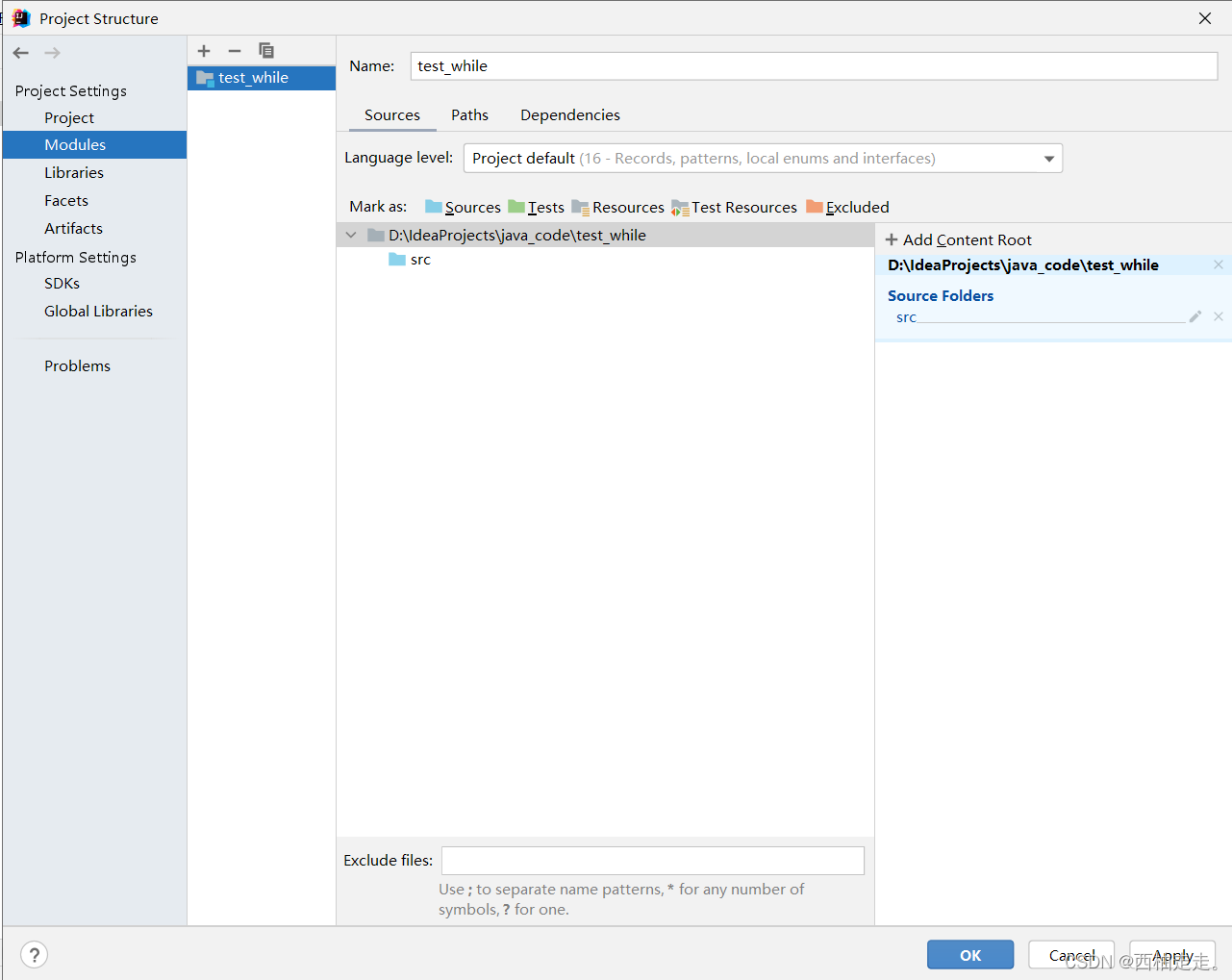The image size is (1232, 980).
Task: Click Add Content Root
Action: [959, 239]
